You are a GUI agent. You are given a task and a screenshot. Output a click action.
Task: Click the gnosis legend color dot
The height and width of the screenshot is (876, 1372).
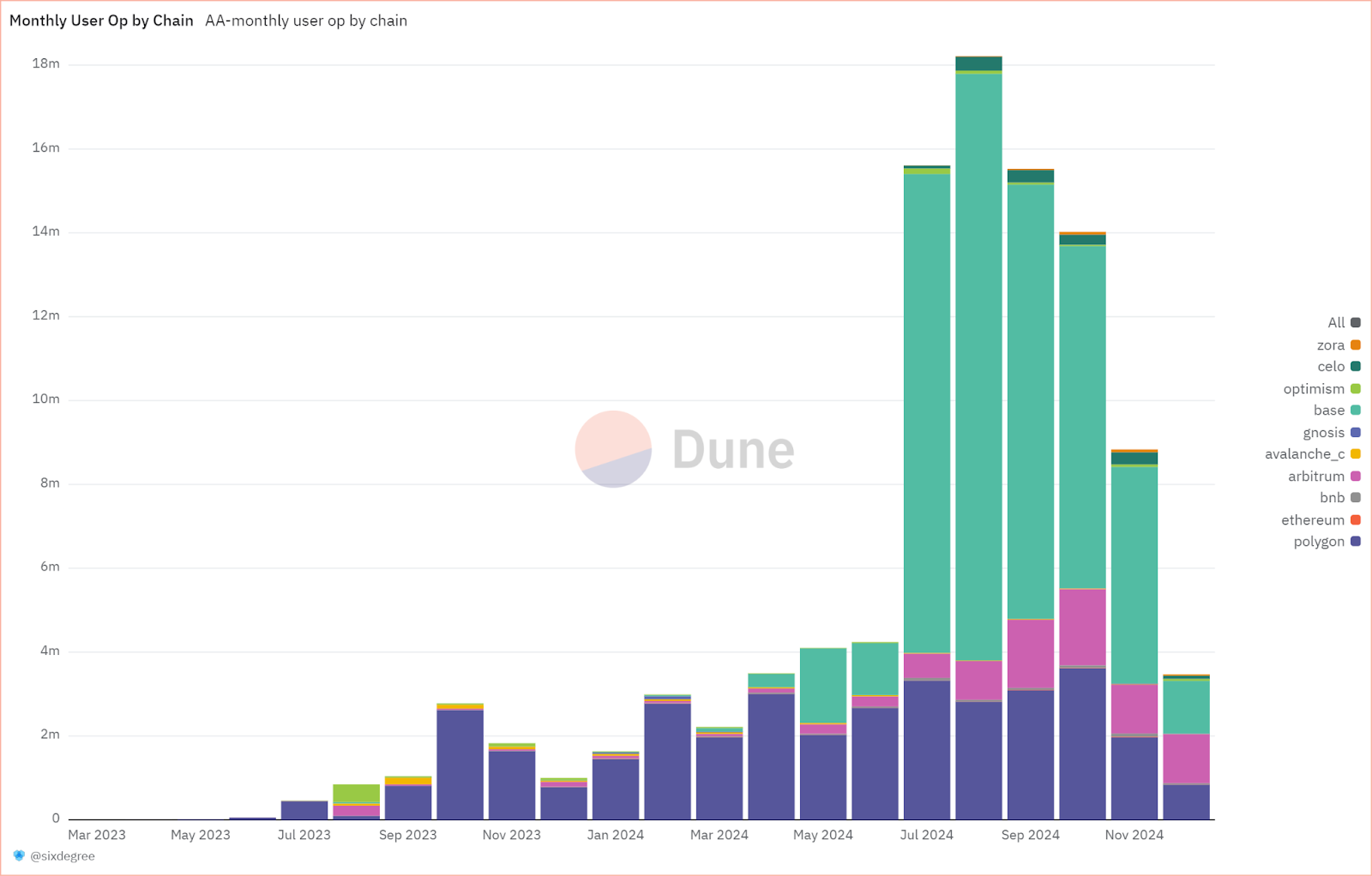coord(1356,433)
